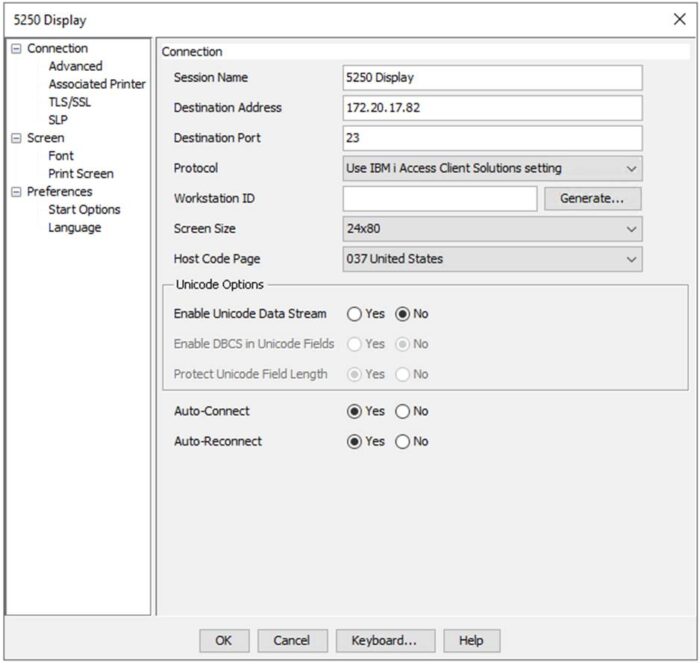The image size is (700, 665).
Task: Select Advanced in the settings tree
Action: pos(75,66)
